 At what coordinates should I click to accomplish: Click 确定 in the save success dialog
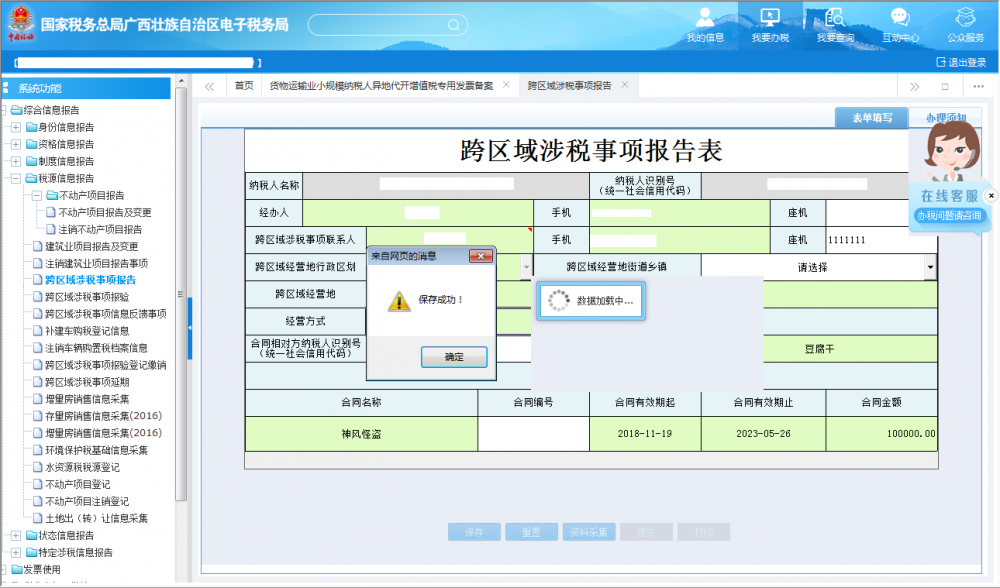point(453,357)
